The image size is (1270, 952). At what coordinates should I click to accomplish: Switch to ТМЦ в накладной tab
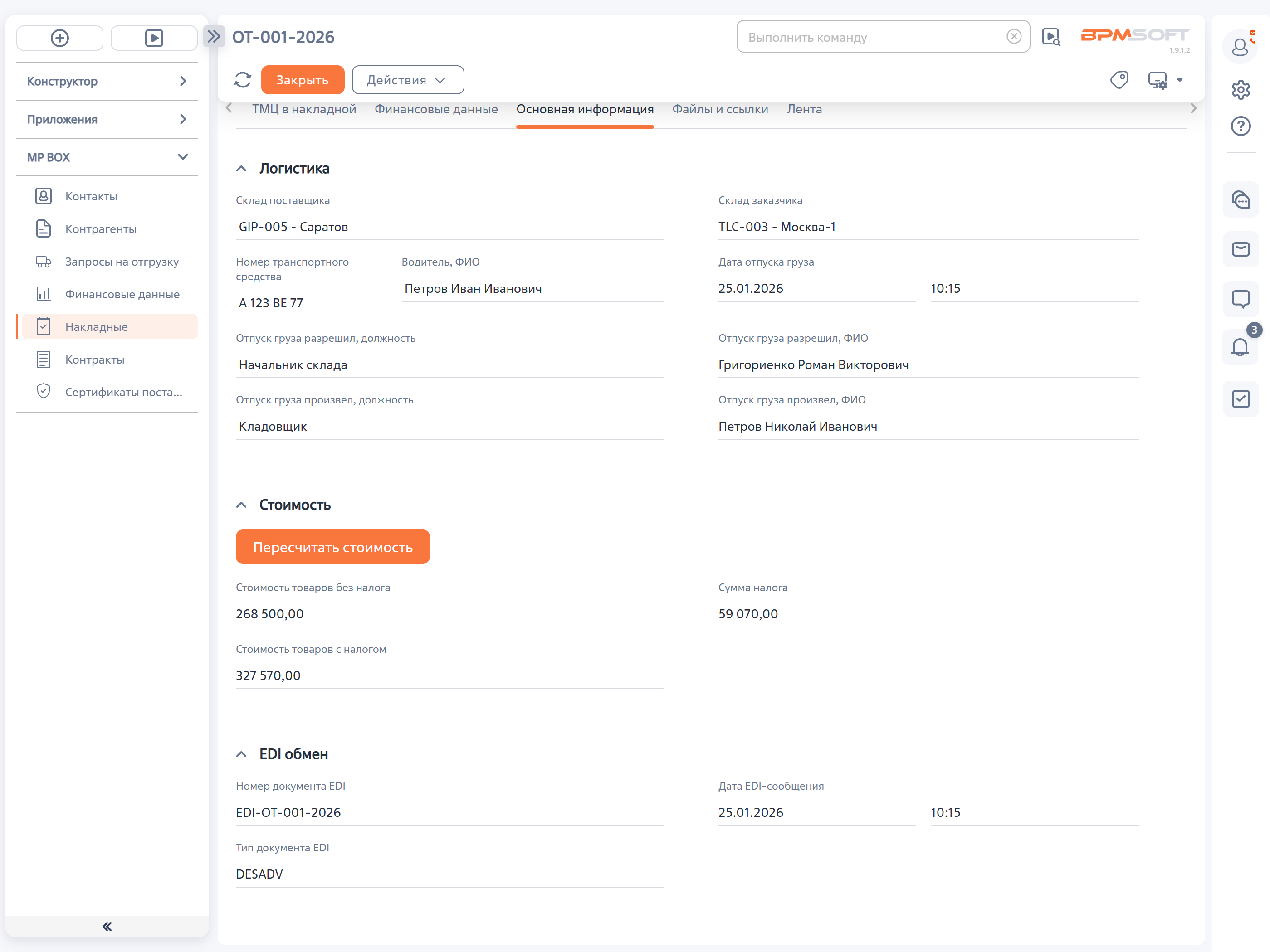point(304,109)
